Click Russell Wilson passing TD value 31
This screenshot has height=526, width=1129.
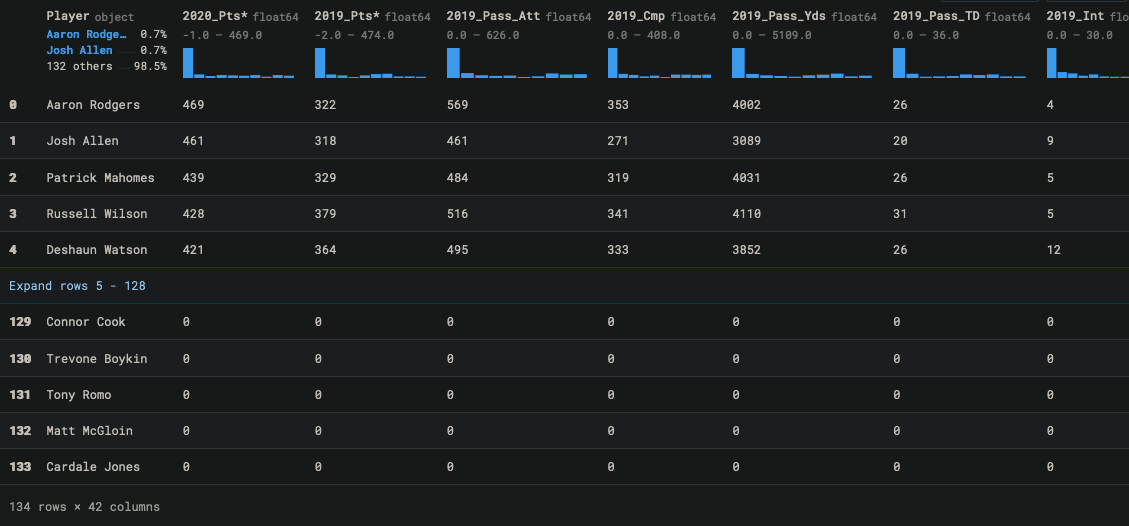click(900, 214)
